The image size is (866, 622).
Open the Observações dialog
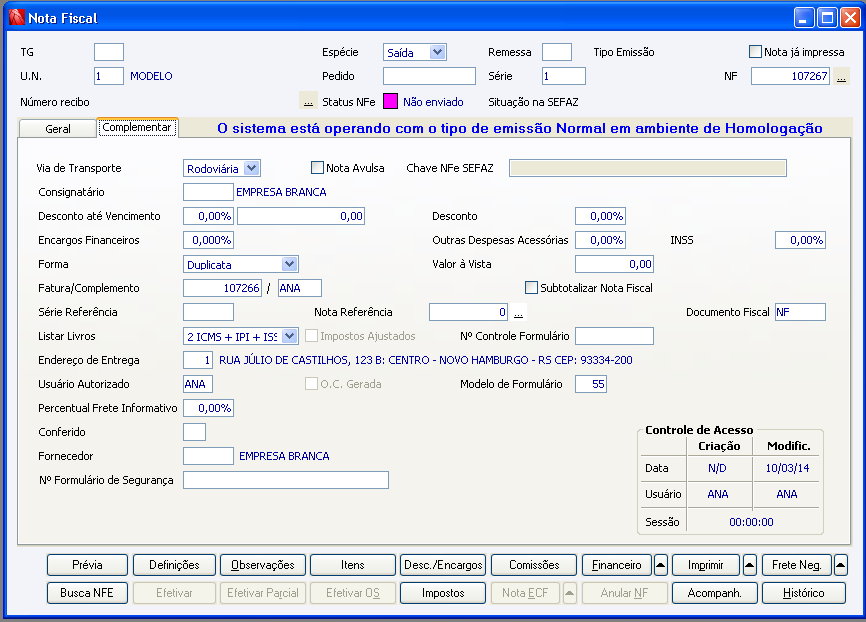(x=263, y=565)
